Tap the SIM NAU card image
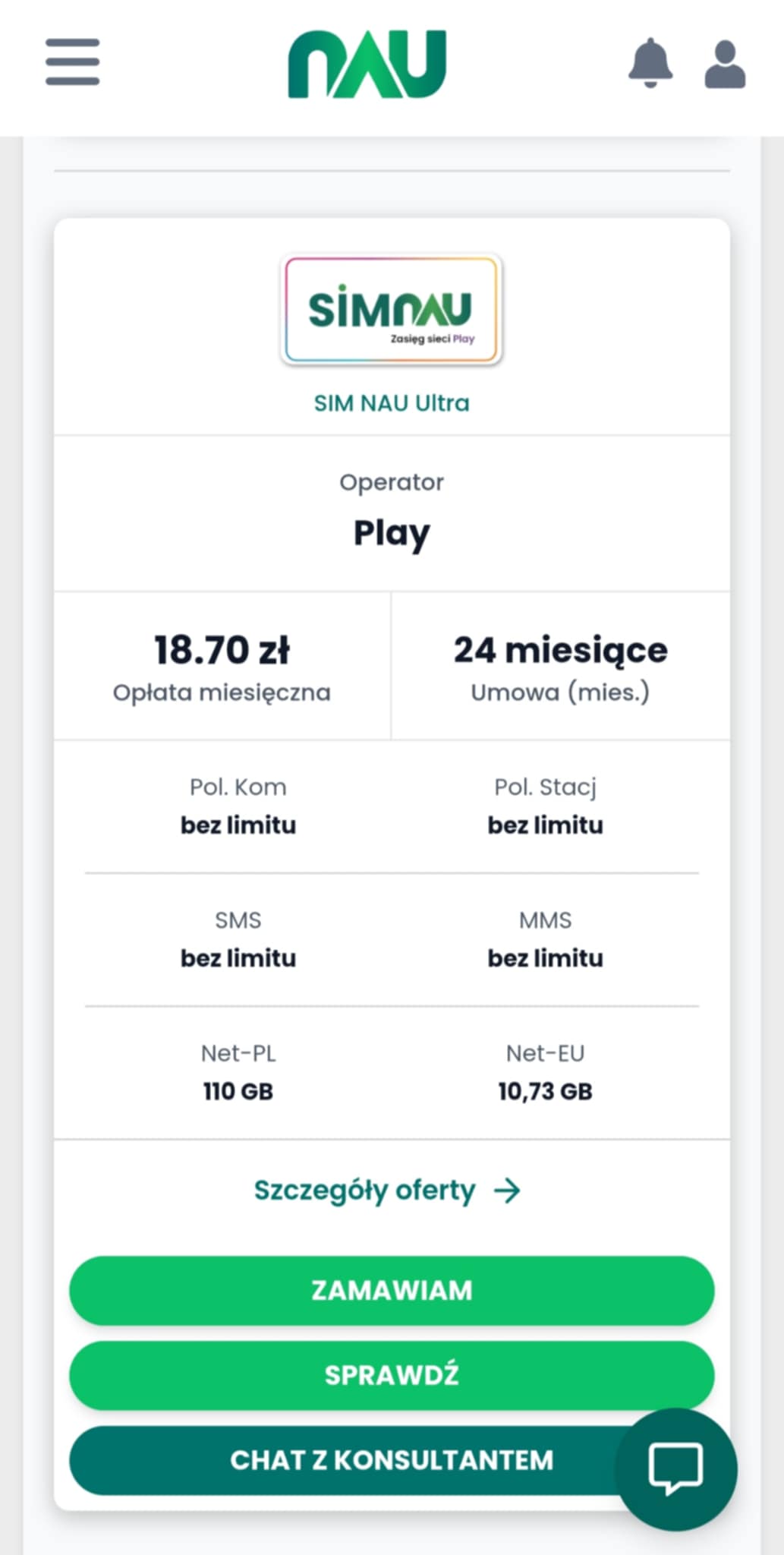784x1555 pixels. [x=392, y=310]
